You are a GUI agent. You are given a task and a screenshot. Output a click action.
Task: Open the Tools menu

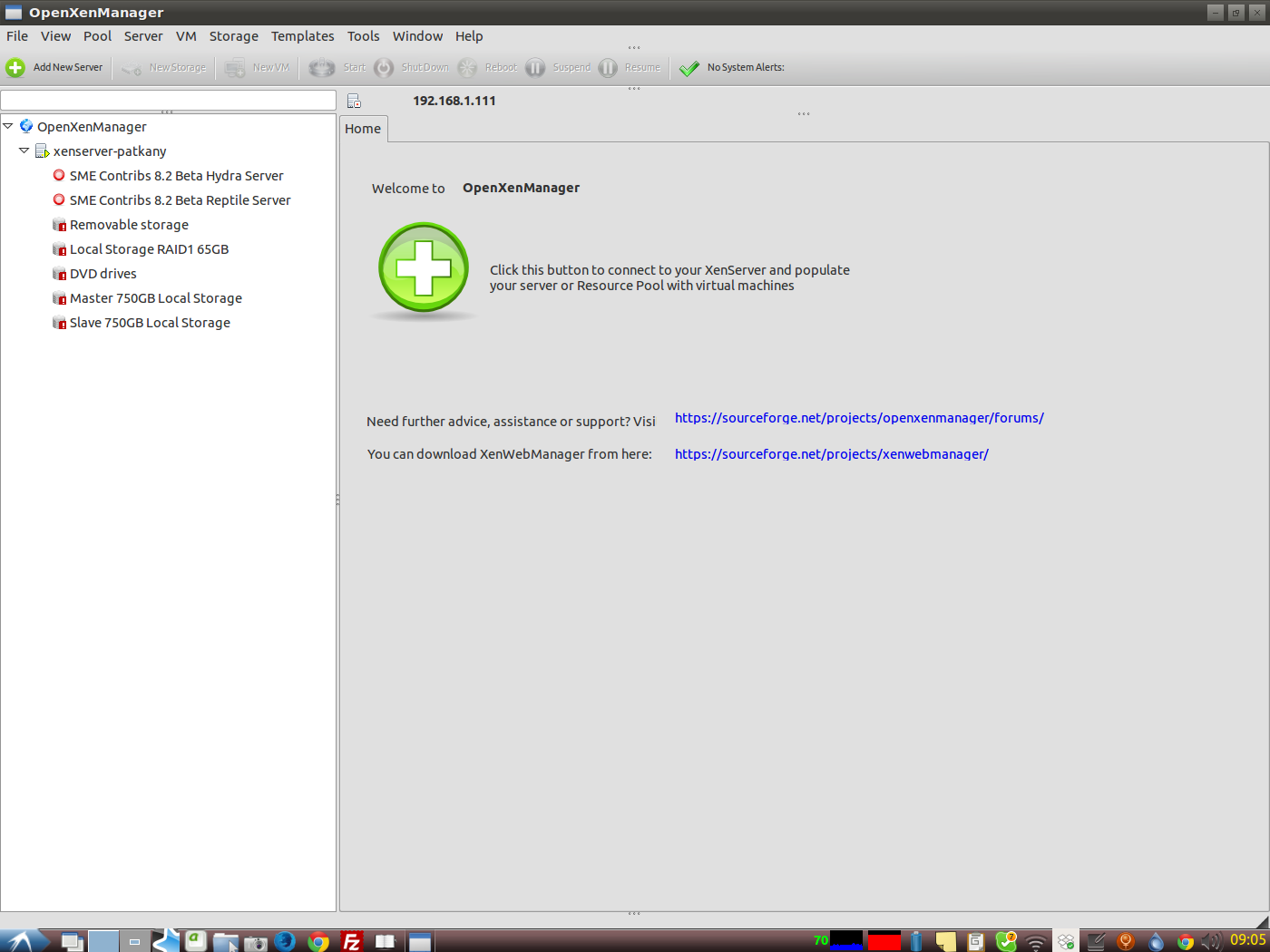coord(364,36)
